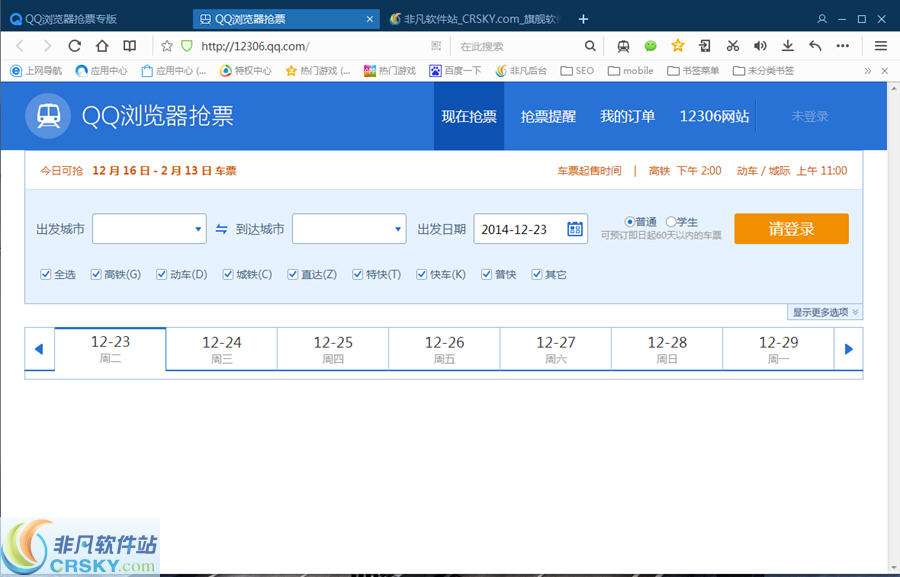900x577 pixels.
Task: Select the 12-29 周一 date tab
Action: pyautogui.click(x=778, y=349)
